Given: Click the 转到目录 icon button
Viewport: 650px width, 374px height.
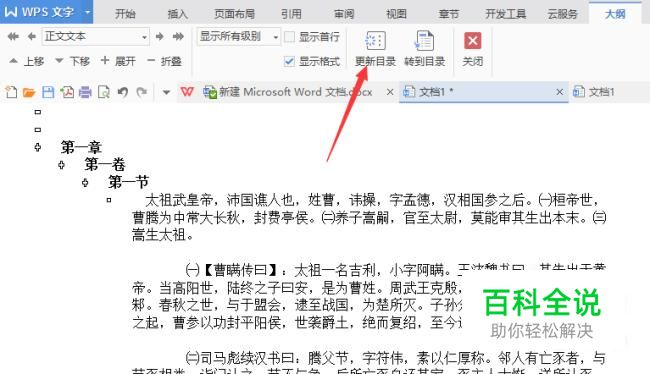Looking at the screenshot, I should [424, 49].
